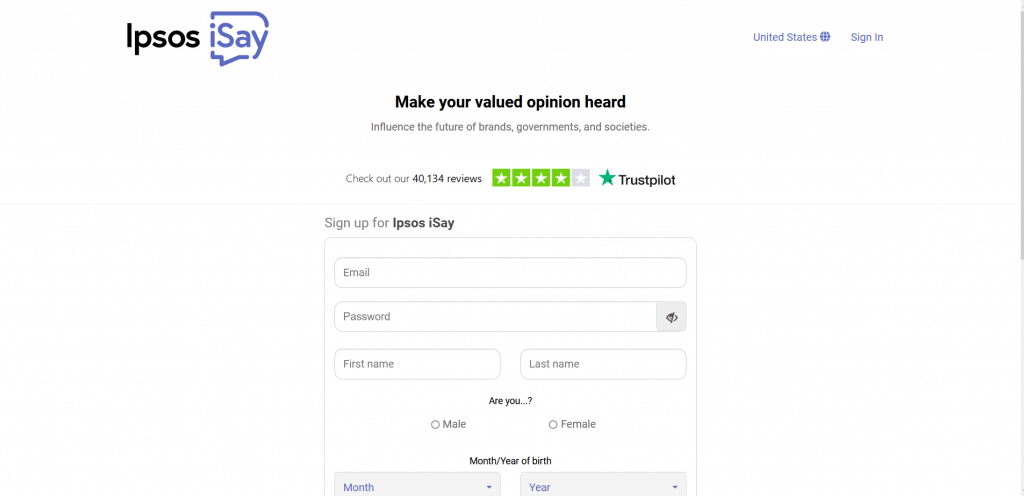Screen dimensions: 1024x496
Task: Select the Female radio button
Action: (x=553, y=425)
